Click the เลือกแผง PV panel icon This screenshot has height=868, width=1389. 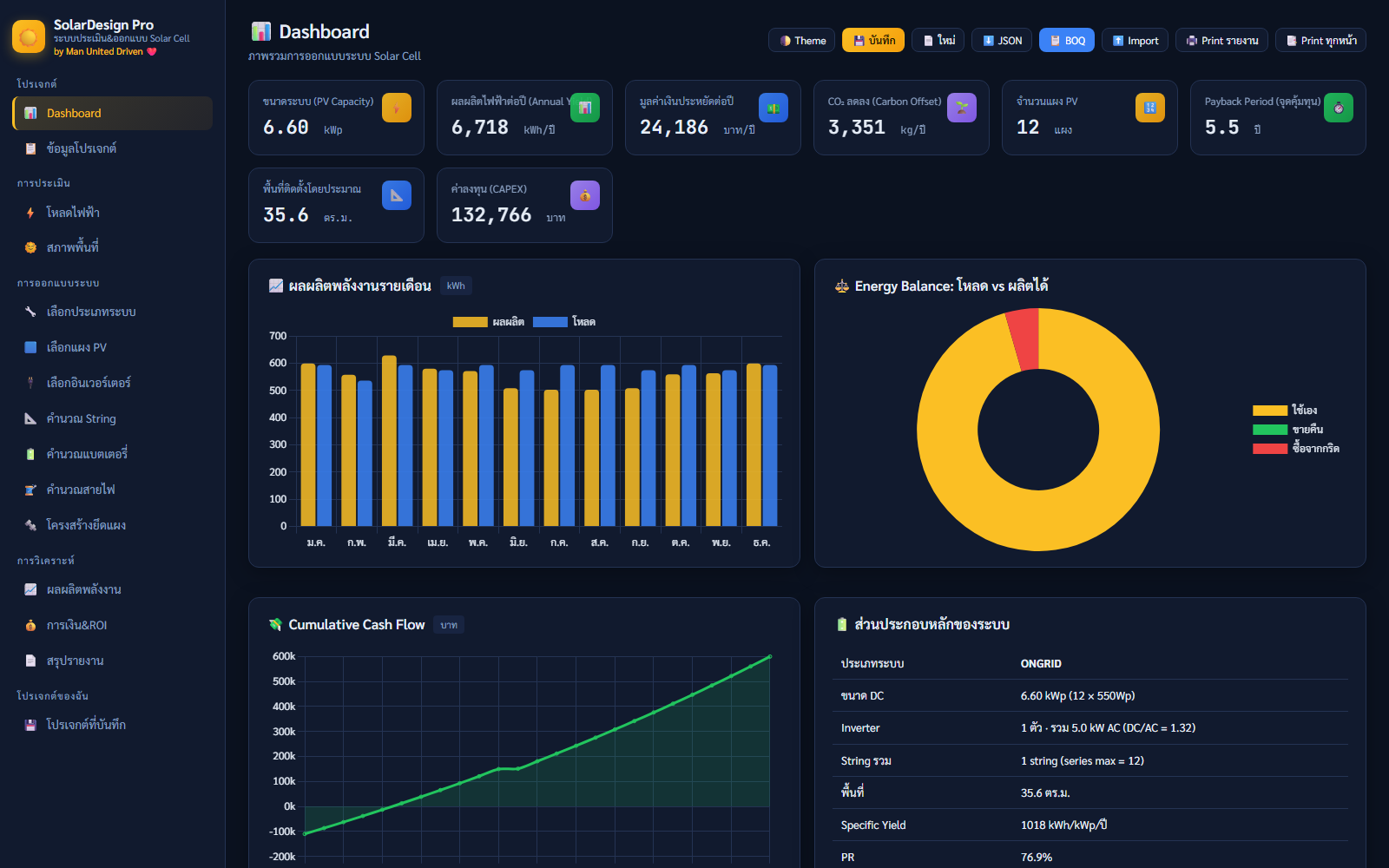30,347
